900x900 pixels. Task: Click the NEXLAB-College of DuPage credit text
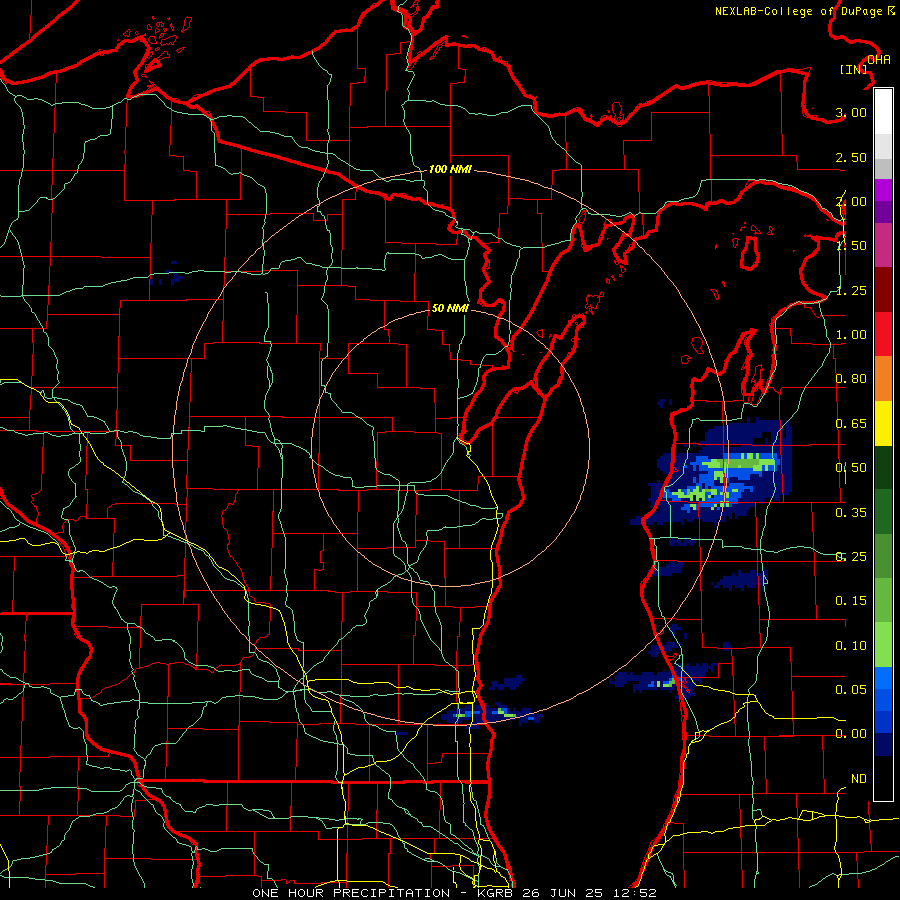coord(804,11)
